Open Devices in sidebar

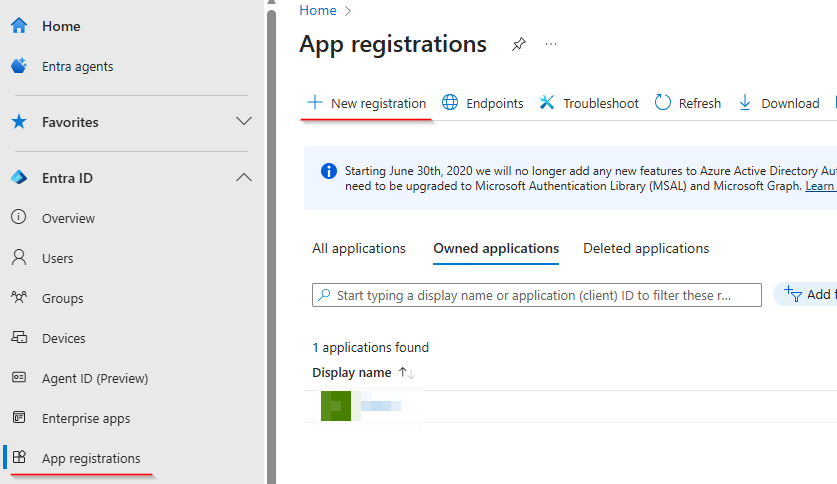[x=64, y=338]
